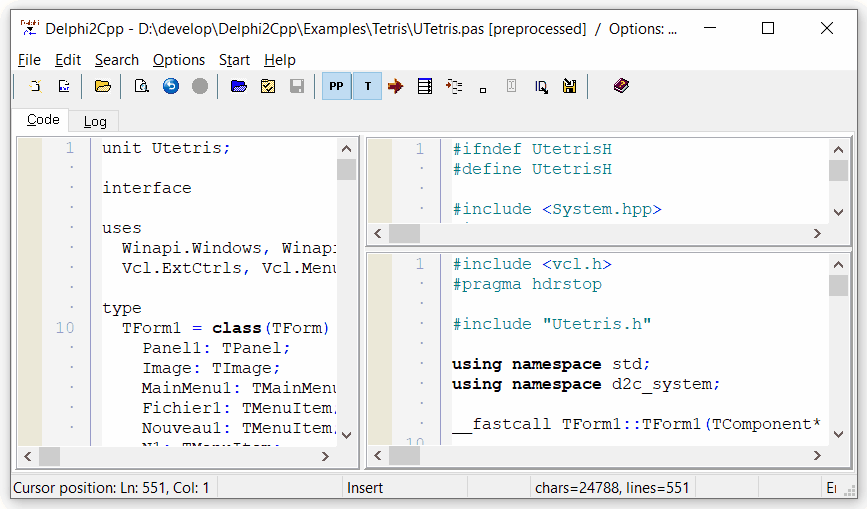The width and height of the screenshot is (867, 509).
Task: Click the grayed-out text cursor icon
Action: point(511,86)
